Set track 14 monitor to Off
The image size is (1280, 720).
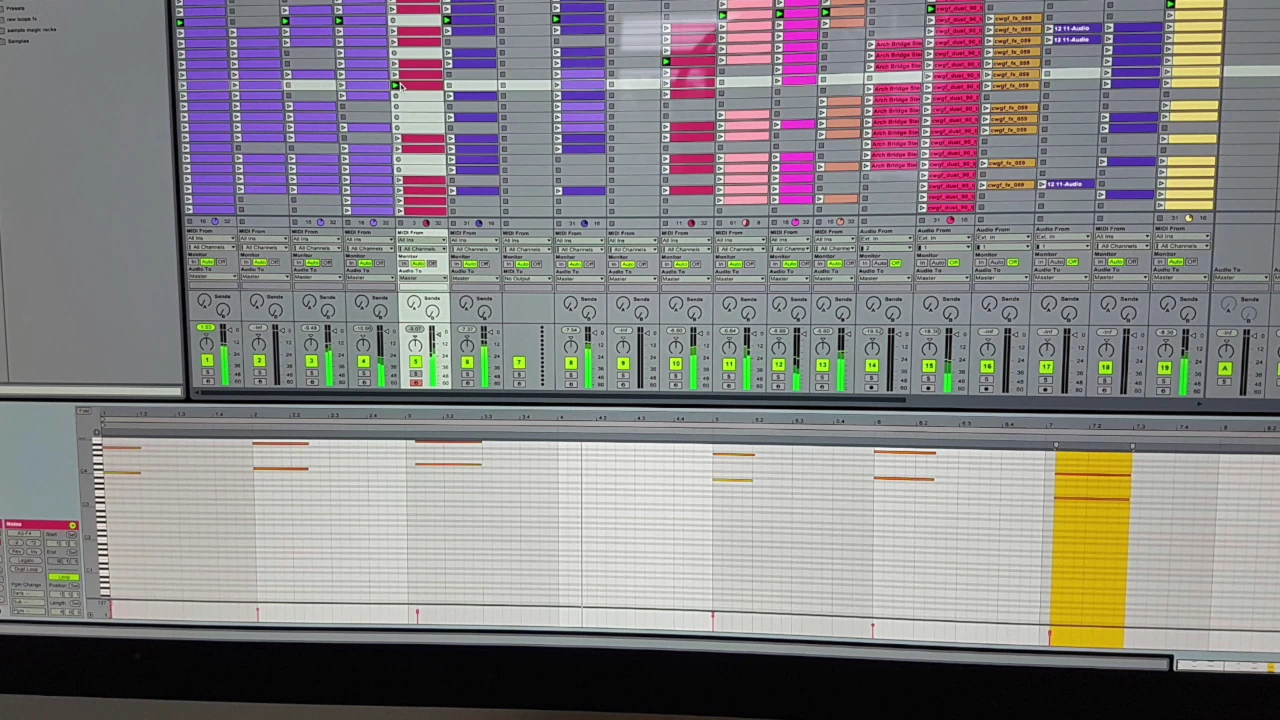pos(895,263)
